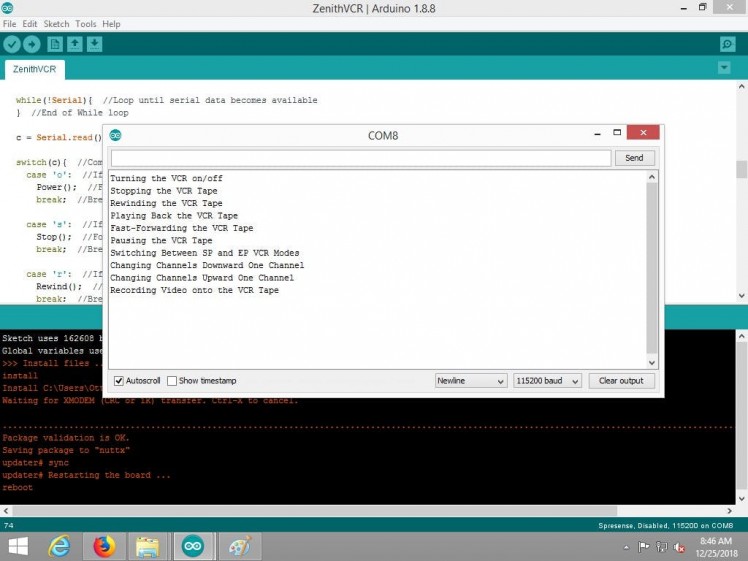Click 'Pausing the VCR Tape' output line
Viewport: 748px width, 561px height.
point(161,240)
